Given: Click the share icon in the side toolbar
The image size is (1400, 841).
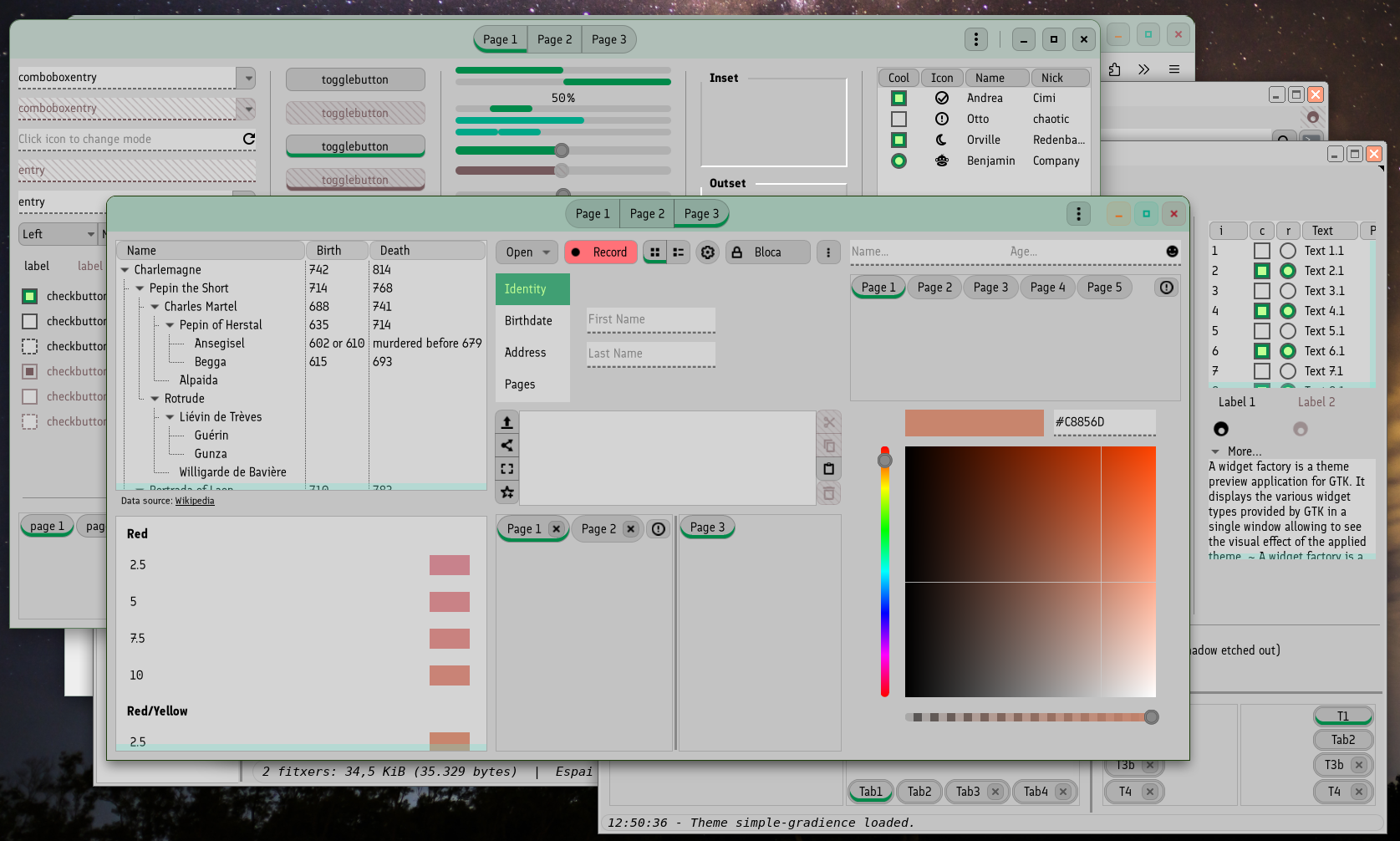Looking at the screenshot, I should coord(507,446).
